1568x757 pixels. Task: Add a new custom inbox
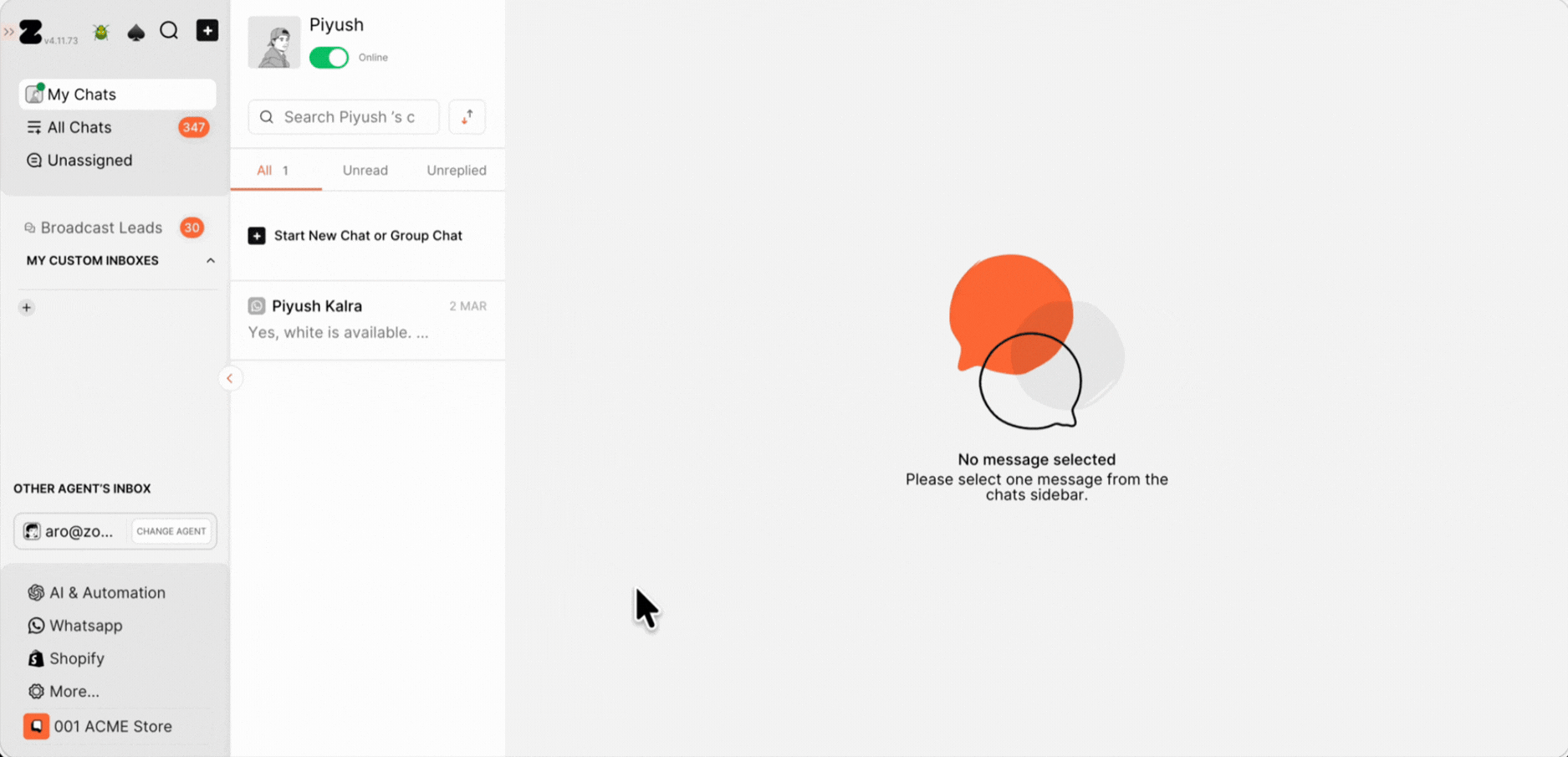[x=27, y=308]
